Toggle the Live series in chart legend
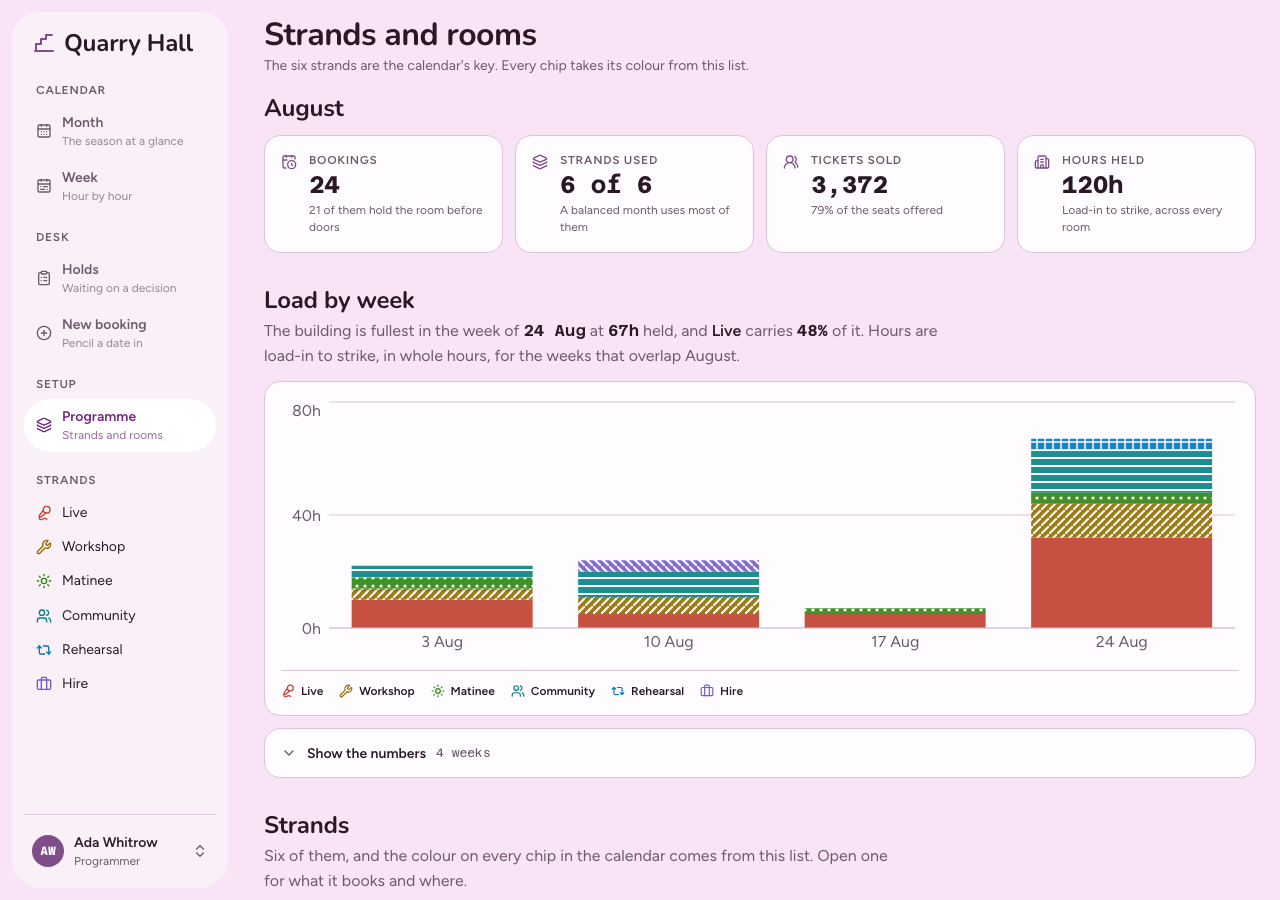This screenshot has height=900, width=1280. (x=303, y=691)
